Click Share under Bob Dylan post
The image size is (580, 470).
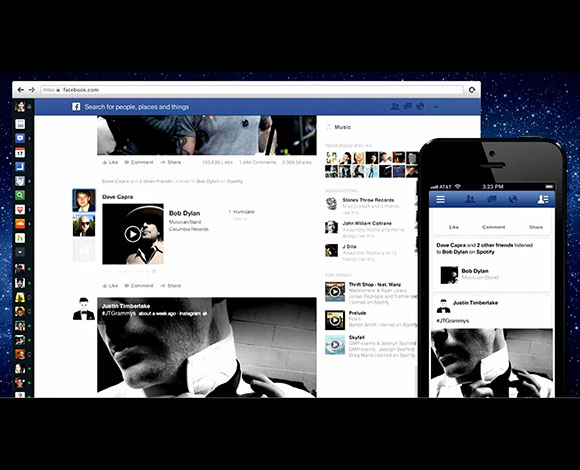pos(171,285)
